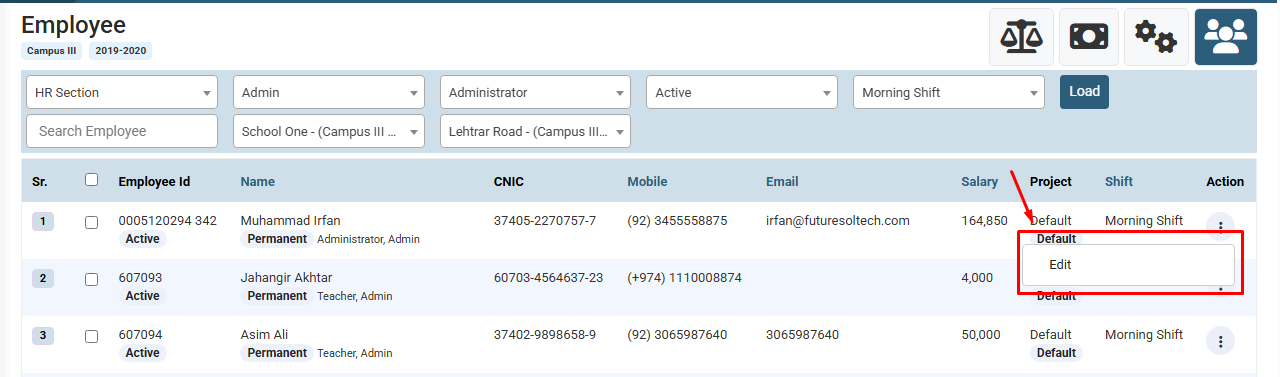Open action menu for Muhammad Irfan
1280x377 pixels.
(1220, 227)
